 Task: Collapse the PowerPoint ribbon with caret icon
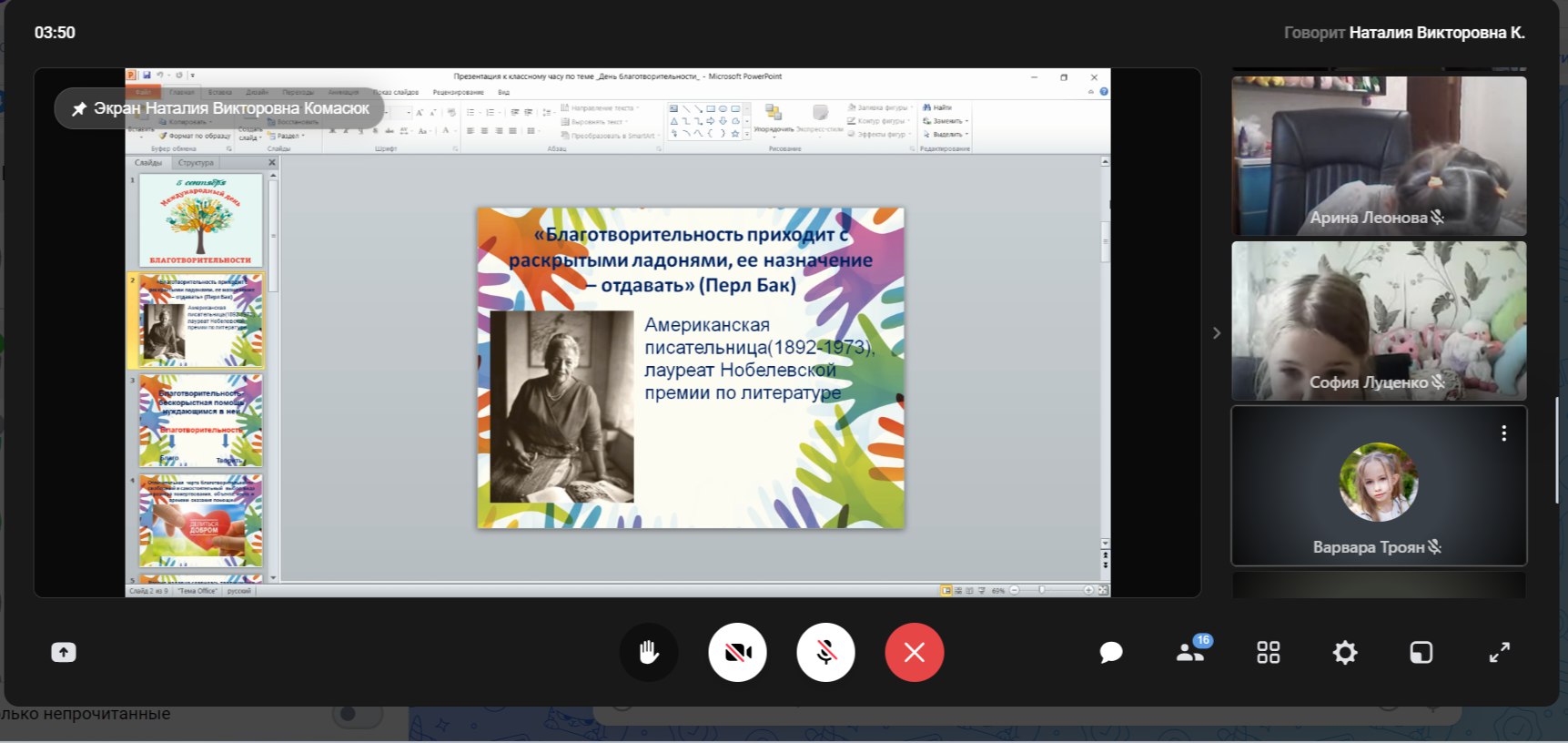pos(1091,92)
